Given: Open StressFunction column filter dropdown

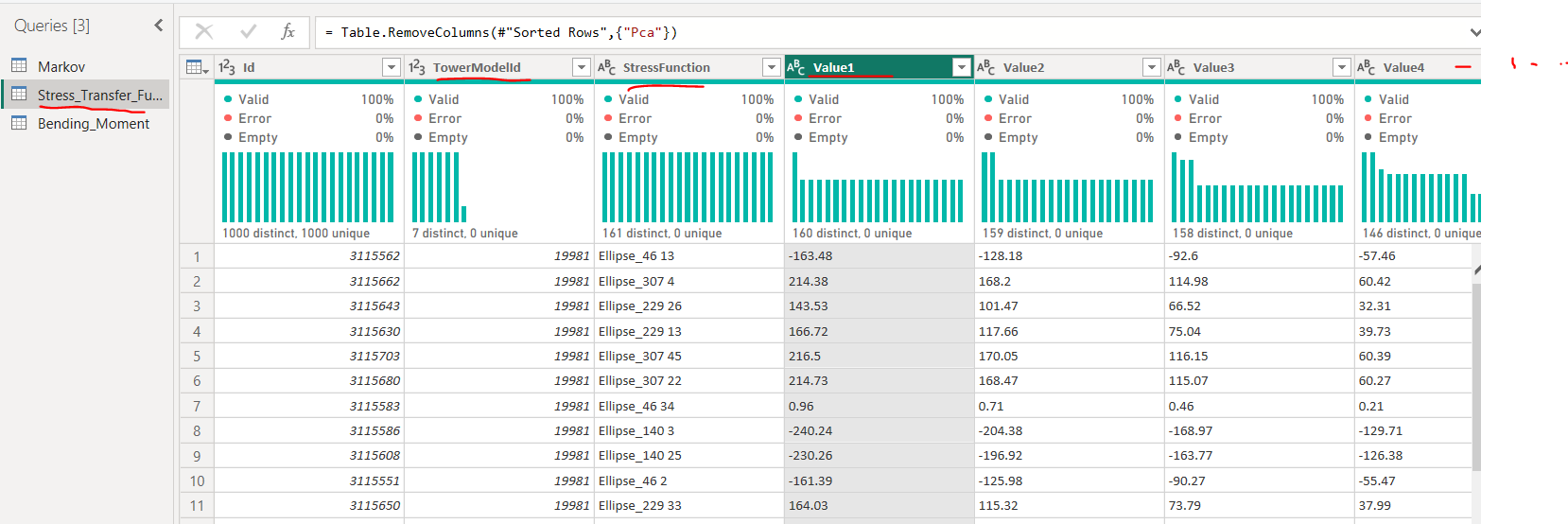Looking at the screenshot, I should point(772,67).
